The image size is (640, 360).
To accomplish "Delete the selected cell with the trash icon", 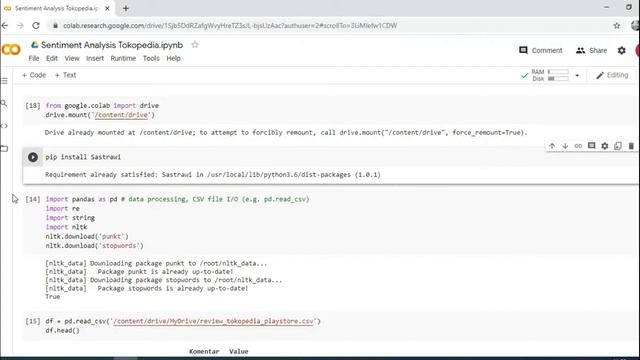I will 631,146.
